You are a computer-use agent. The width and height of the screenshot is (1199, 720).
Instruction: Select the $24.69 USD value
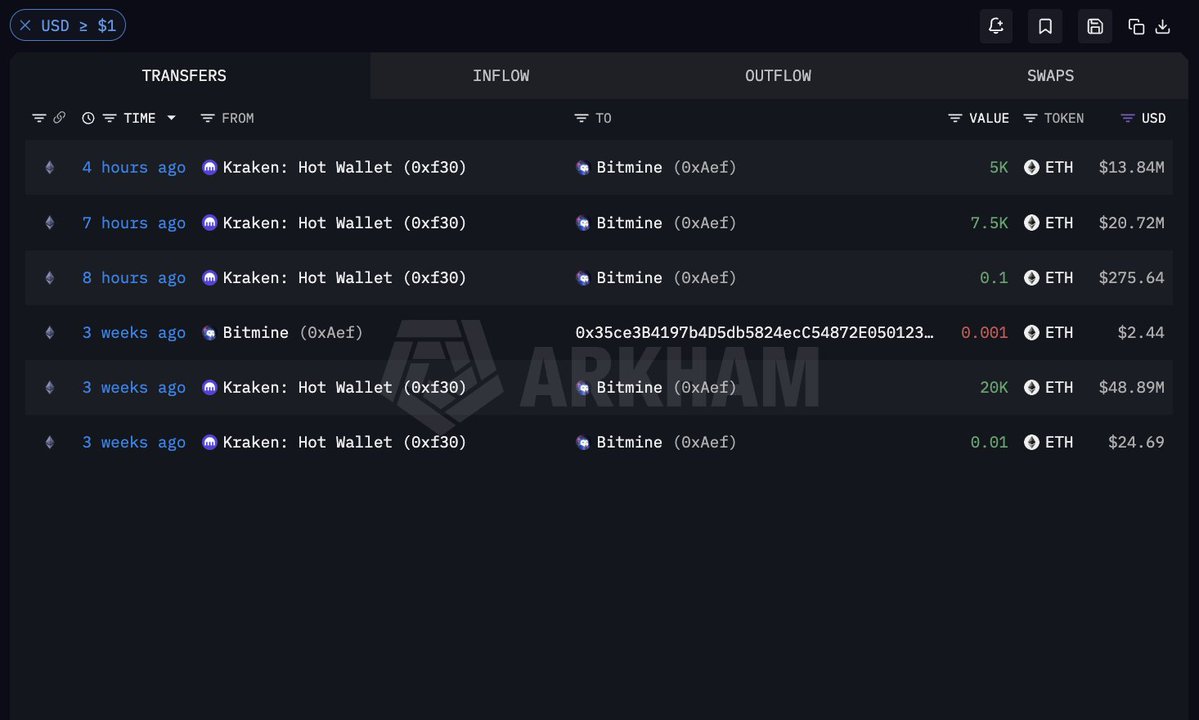coord(1136,443)
